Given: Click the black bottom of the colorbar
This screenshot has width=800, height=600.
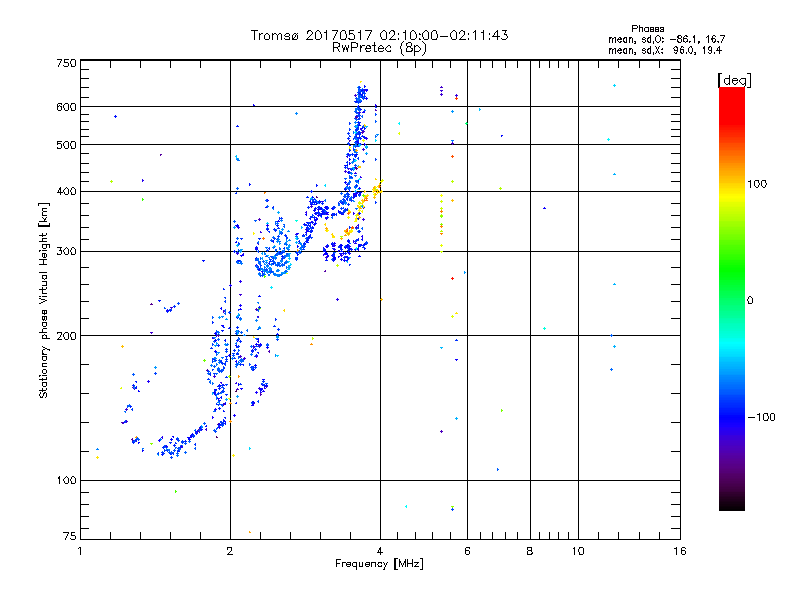Looking at the screenshot, I should [732, 504].
